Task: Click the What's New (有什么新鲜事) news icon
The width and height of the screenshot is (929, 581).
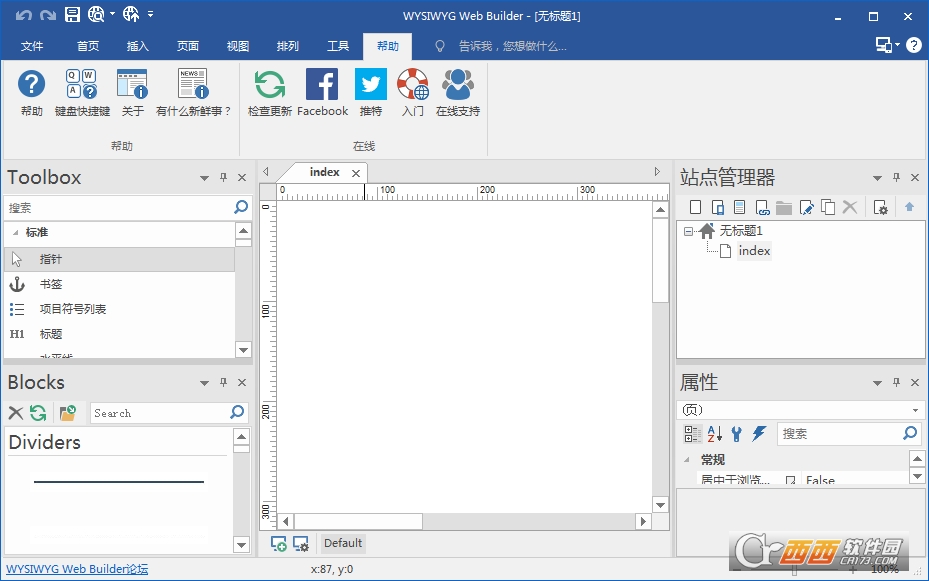Action: 193,85
